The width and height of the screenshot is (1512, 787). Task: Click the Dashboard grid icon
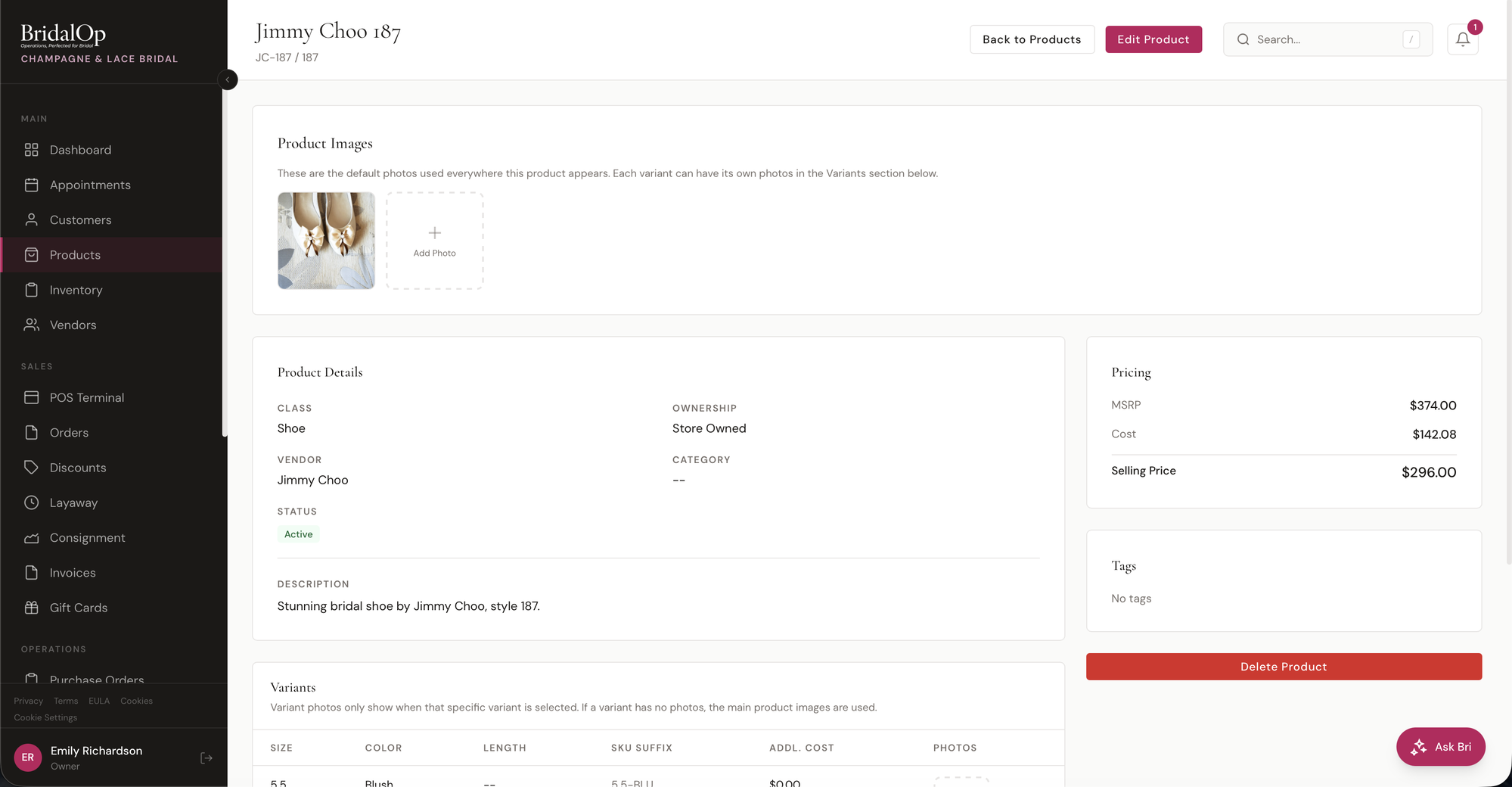(x=31, y=150)
